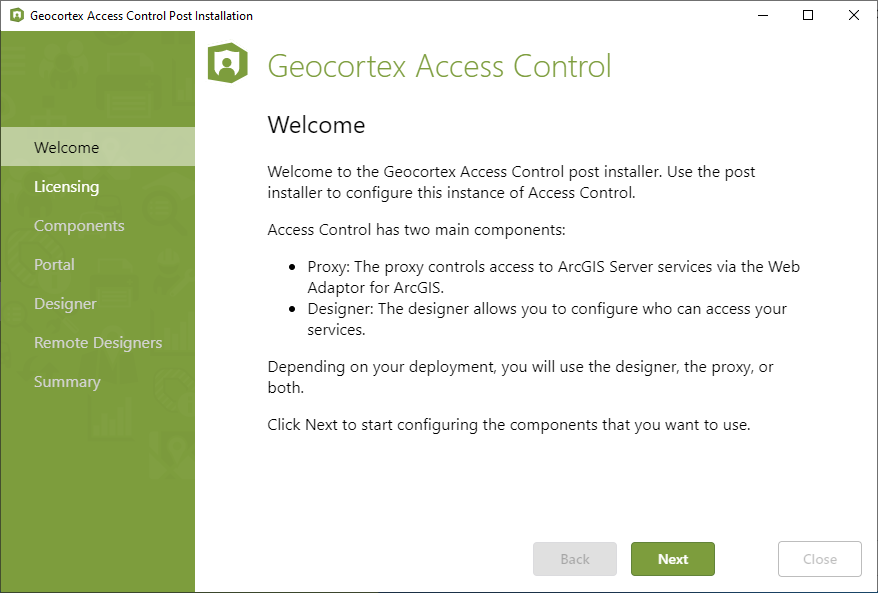Click the Geocortex Access Control shield logo
Viewport: 878px width, 593px height.
[x=227, y=63]
